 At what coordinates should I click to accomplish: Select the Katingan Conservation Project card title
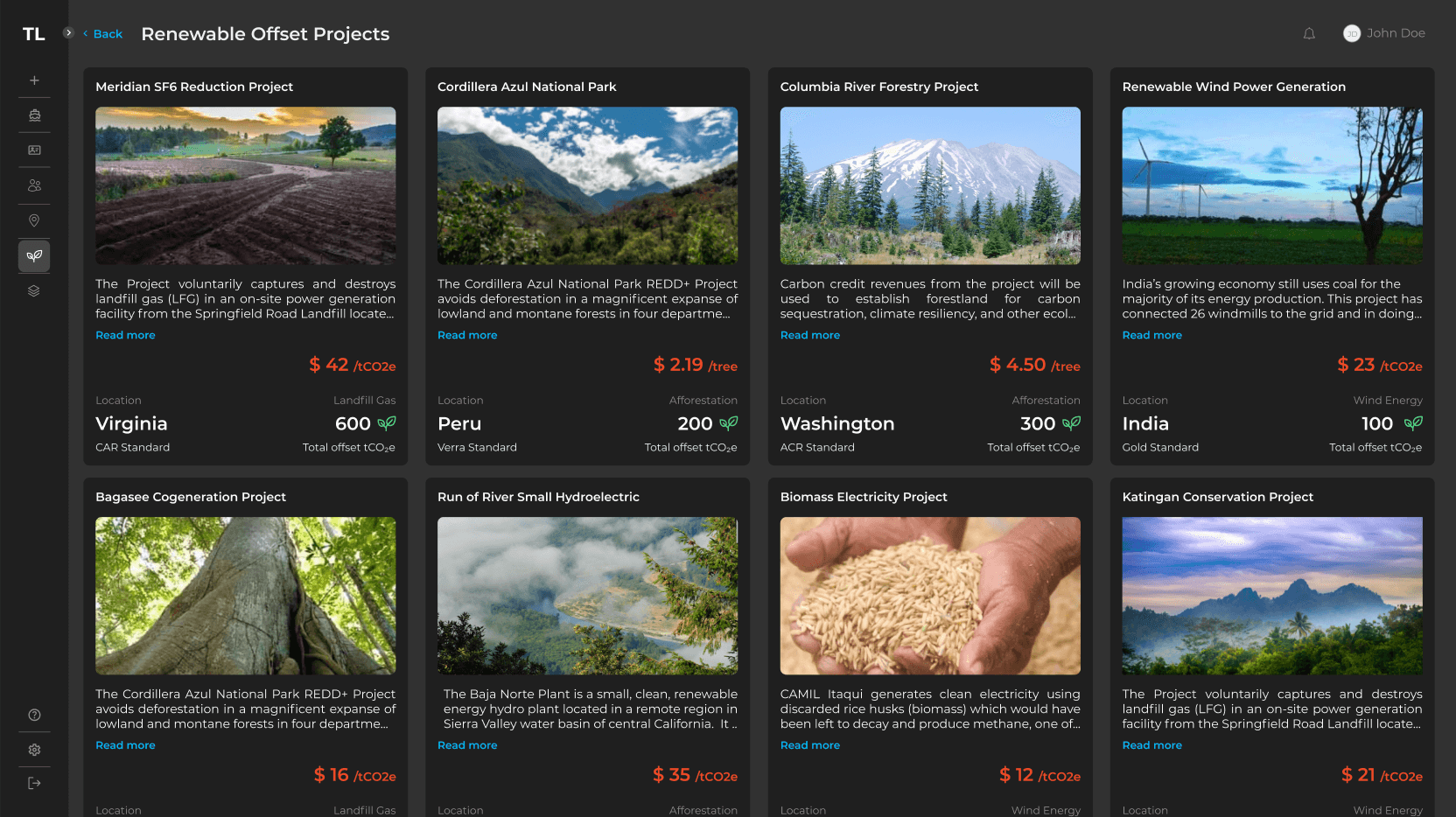[1217, 497]
